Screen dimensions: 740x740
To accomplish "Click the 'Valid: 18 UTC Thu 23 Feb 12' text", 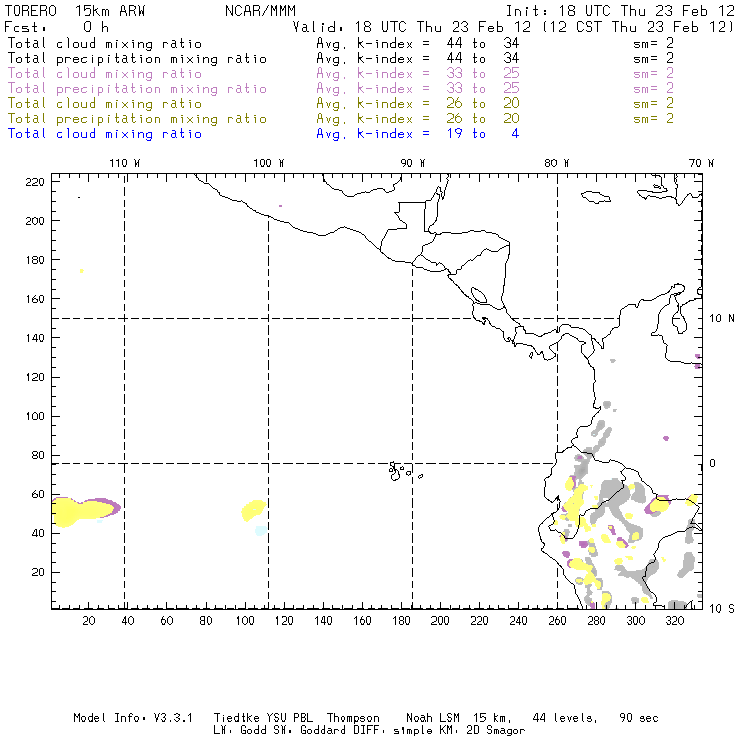I will (412, 27).
